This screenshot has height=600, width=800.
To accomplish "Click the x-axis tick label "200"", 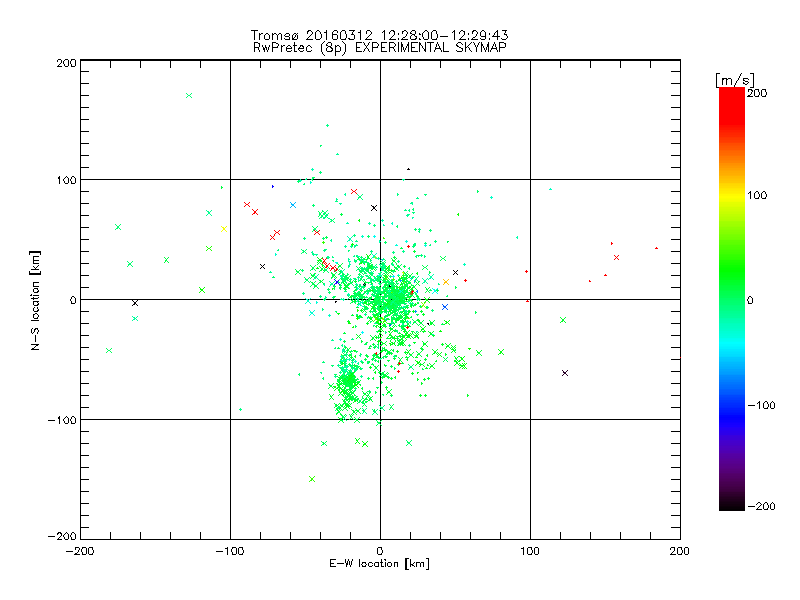I will pos(680,551).
